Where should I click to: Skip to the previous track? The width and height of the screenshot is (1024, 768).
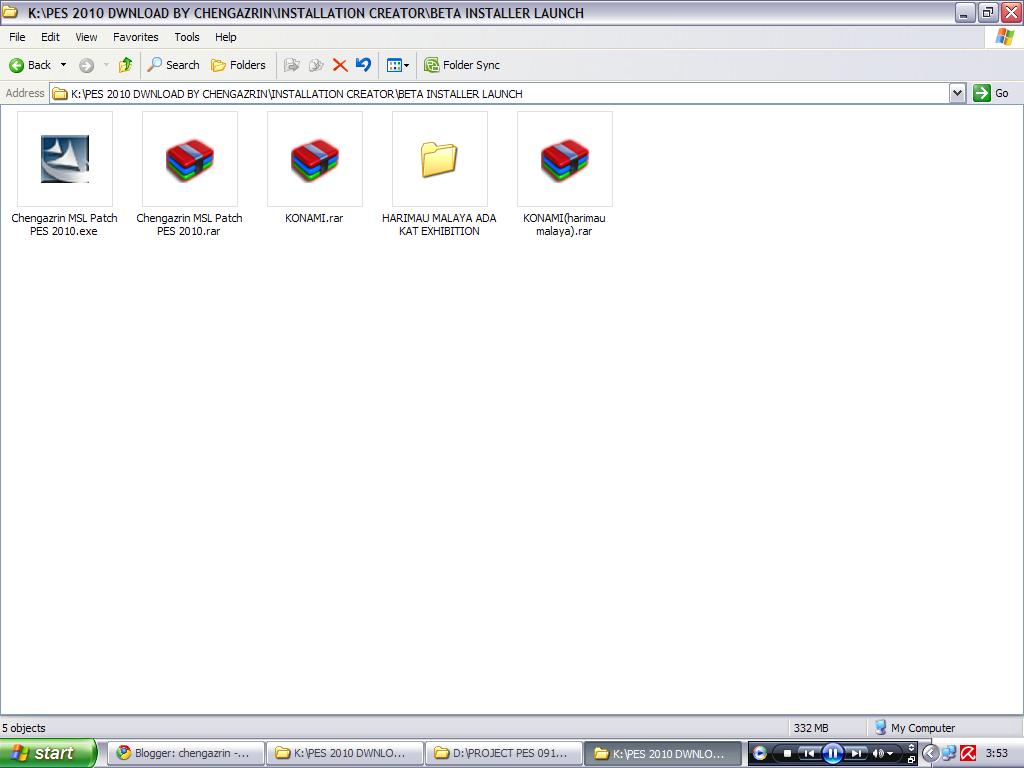pos(809,754)
